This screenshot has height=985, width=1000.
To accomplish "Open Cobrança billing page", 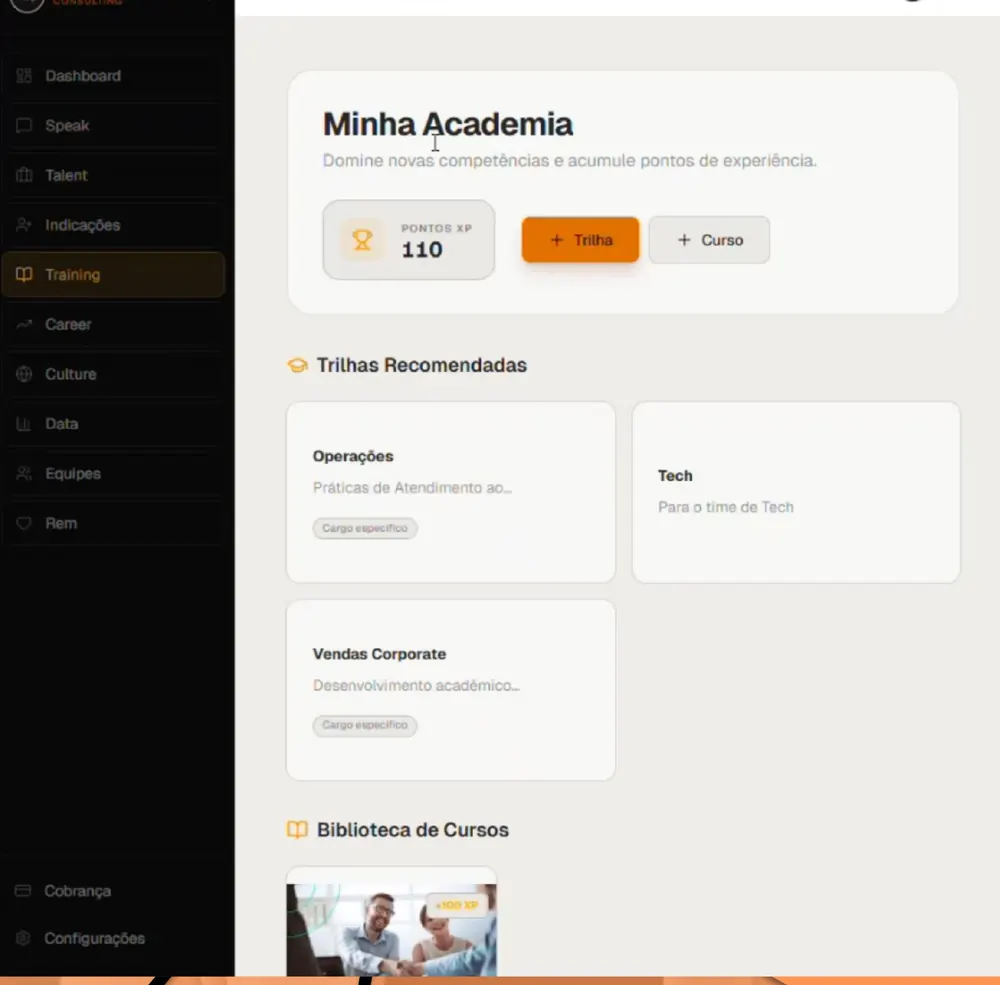I will pos(114,891).
